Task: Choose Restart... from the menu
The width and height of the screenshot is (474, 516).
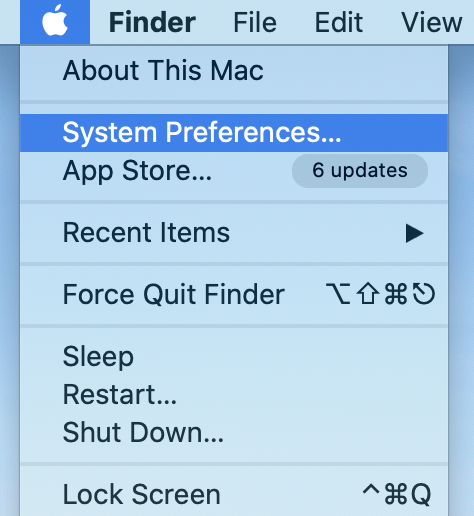Action: 234,395
